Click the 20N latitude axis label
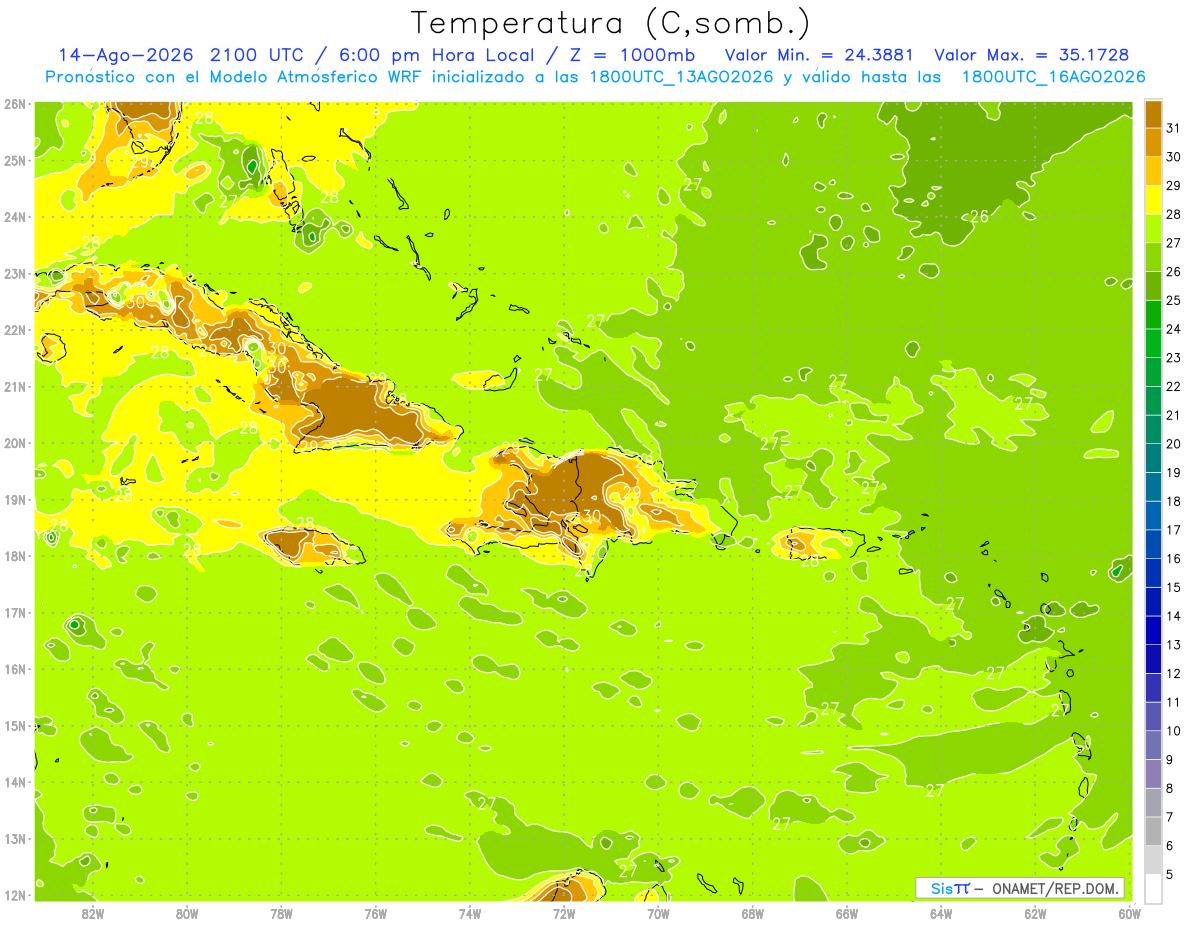 15,443
